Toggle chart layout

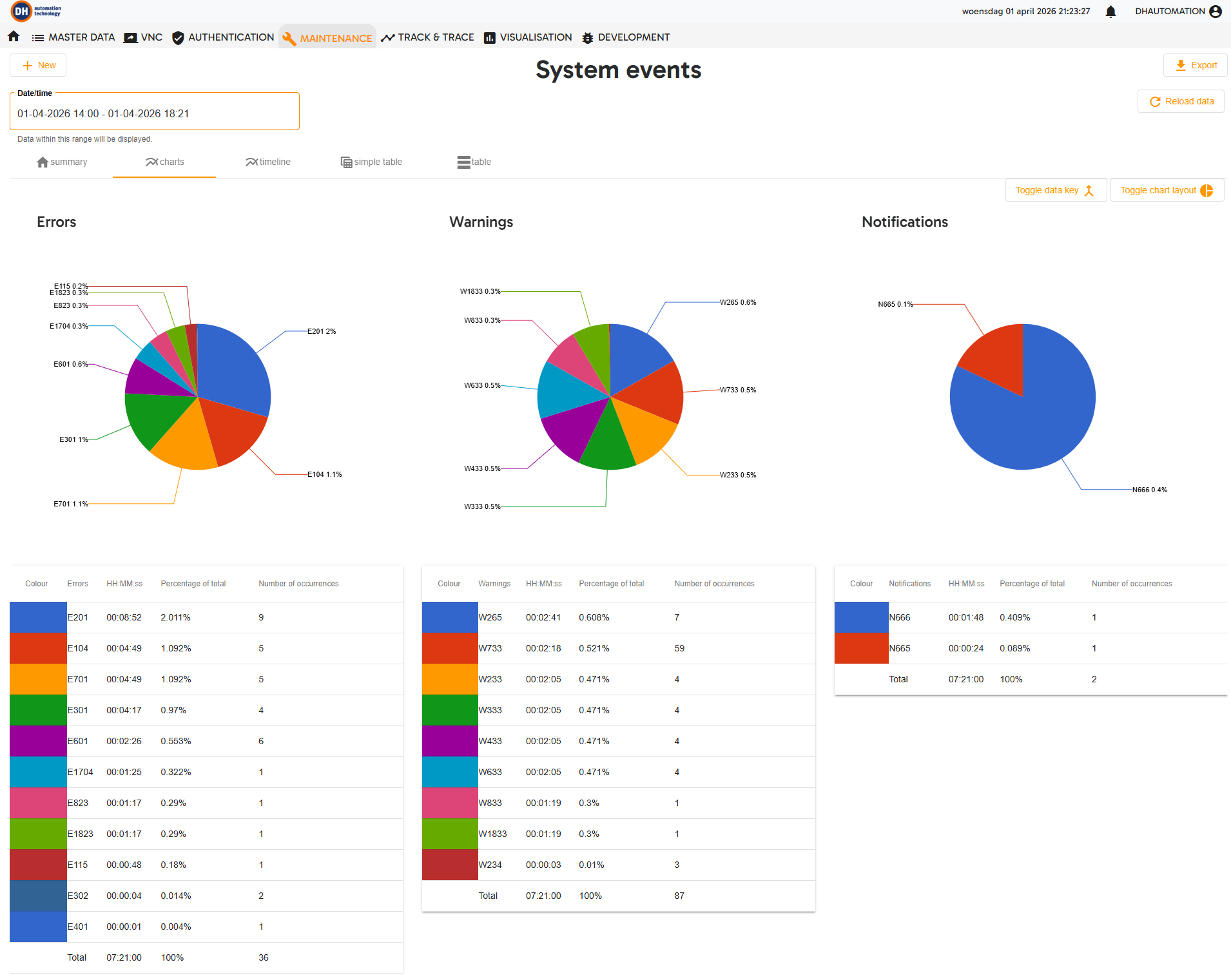1167,190
